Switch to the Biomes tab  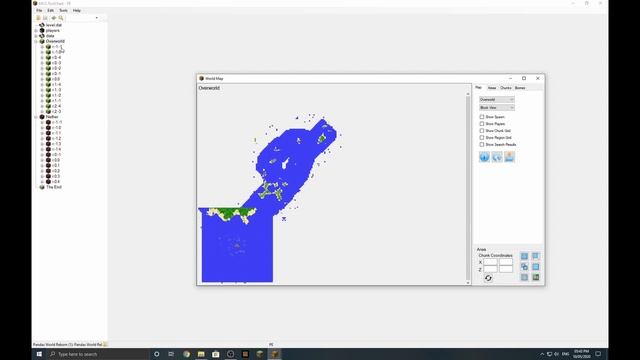tap(520, 88)
